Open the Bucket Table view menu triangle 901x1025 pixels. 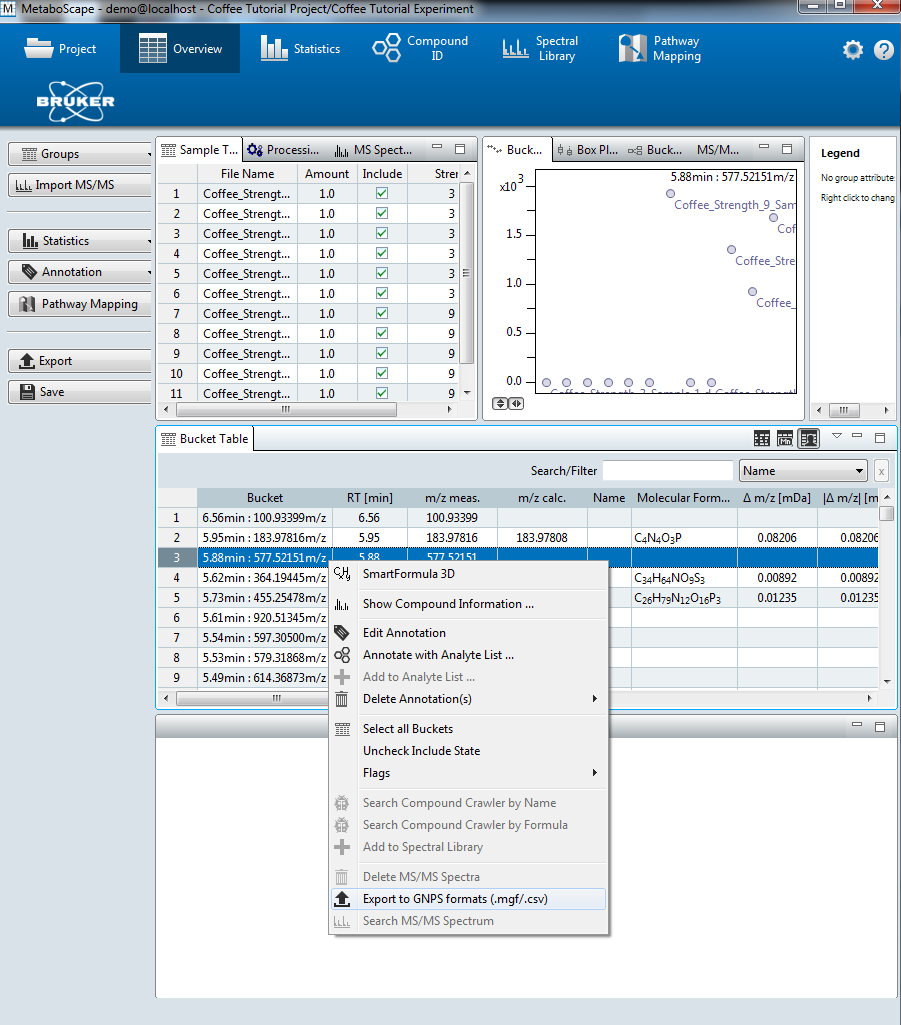tap(836, 436)
